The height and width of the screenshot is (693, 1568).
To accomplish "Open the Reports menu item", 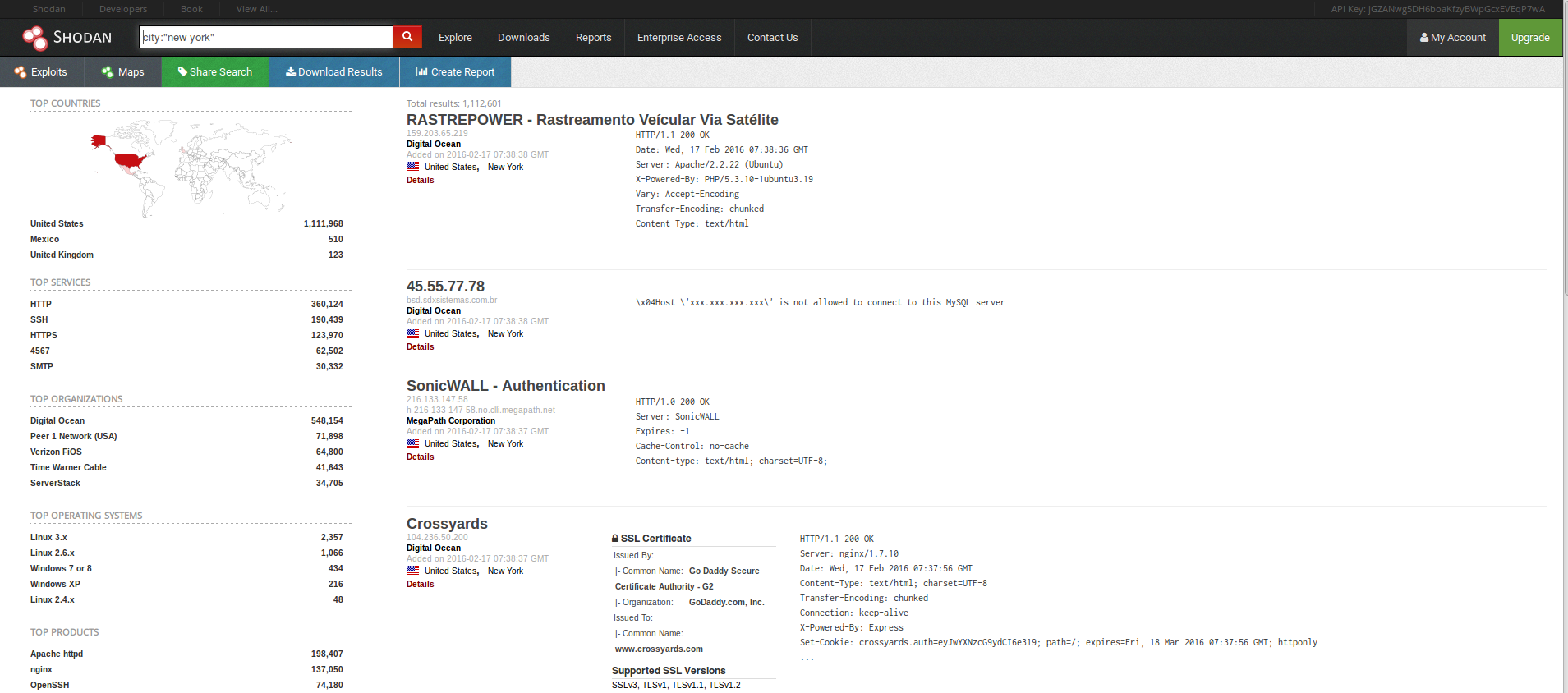I will point(593,38).
